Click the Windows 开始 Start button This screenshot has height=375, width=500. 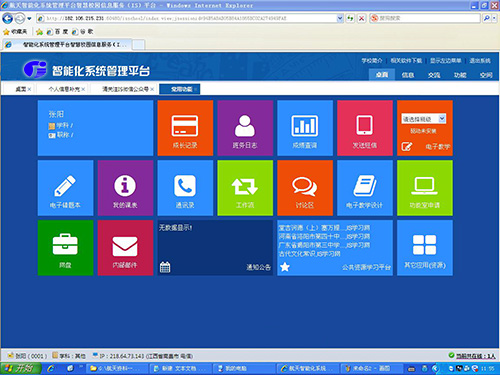click(x=21, y=368)
